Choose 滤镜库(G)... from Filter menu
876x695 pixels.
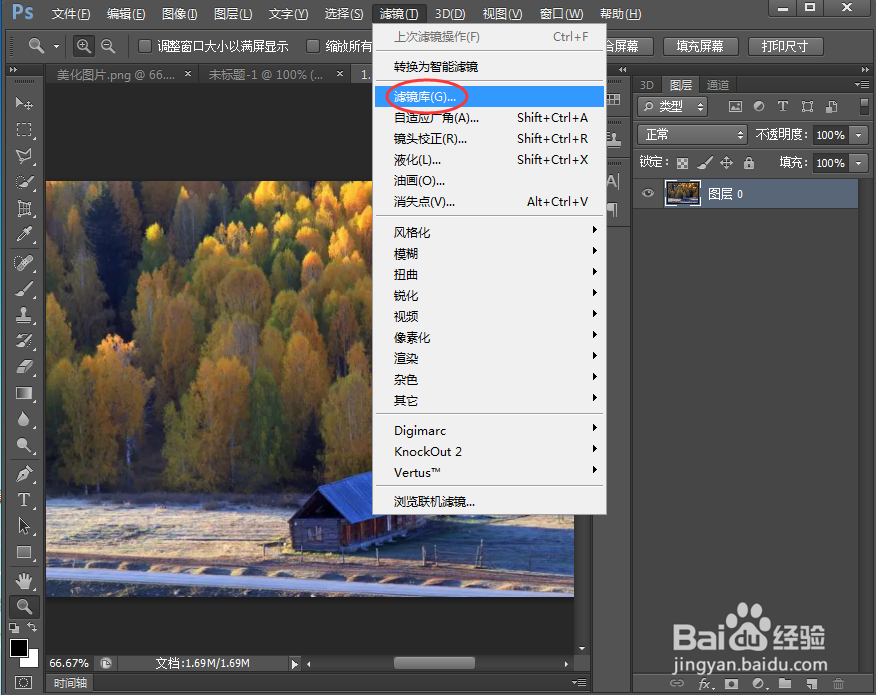(x=489, y=96)
